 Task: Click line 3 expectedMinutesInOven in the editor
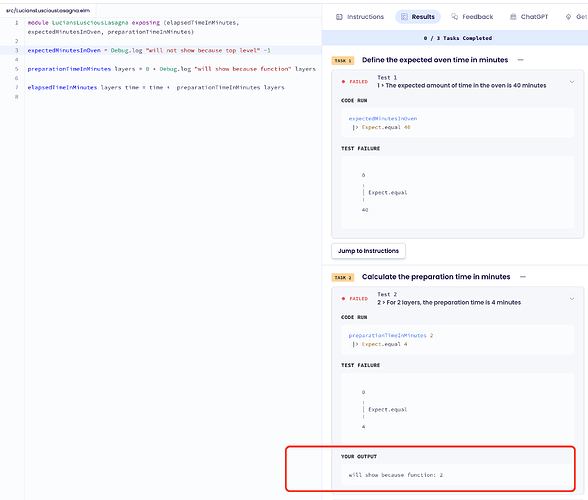[64, 50]
